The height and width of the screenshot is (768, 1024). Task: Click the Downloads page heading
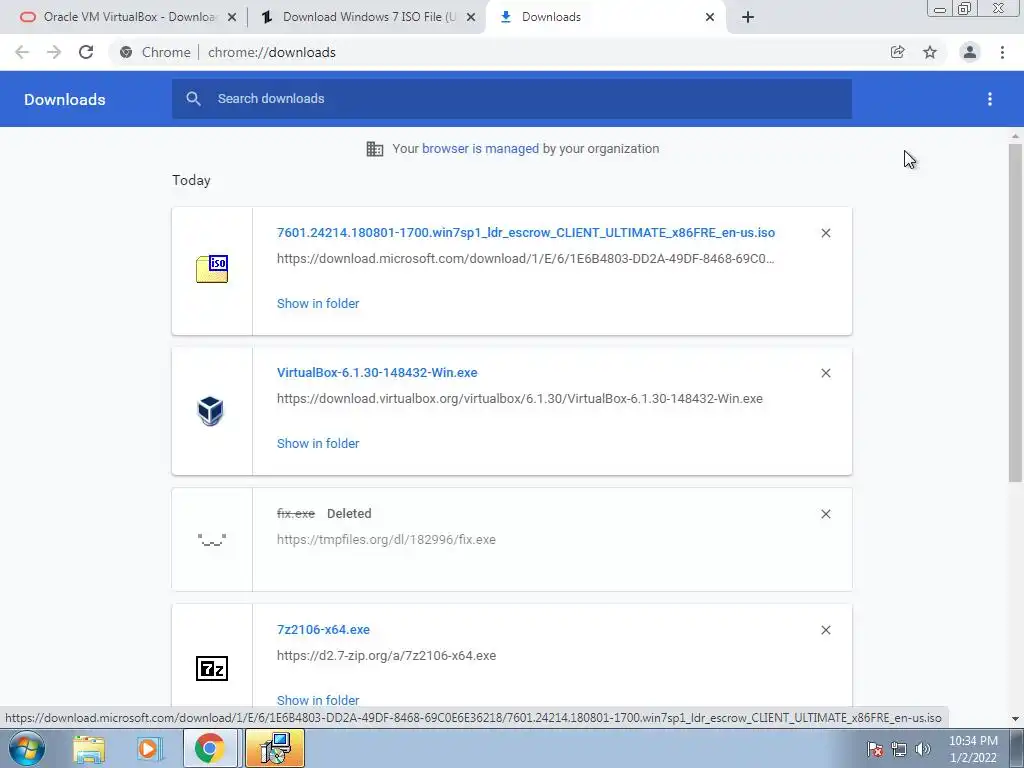click(x=65, y=99)
